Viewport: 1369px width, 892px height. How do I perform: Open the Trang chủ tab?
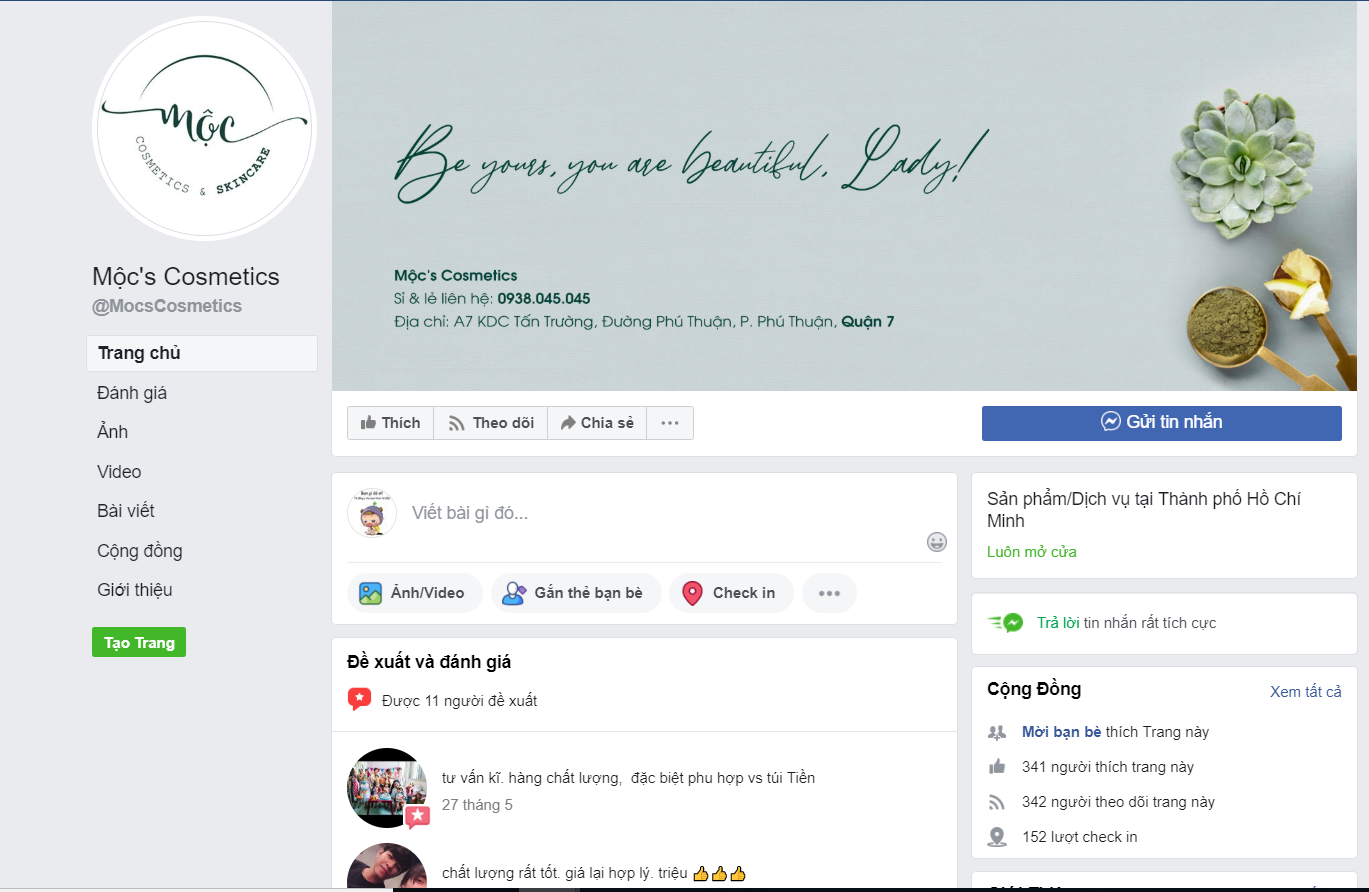point(202,353)
